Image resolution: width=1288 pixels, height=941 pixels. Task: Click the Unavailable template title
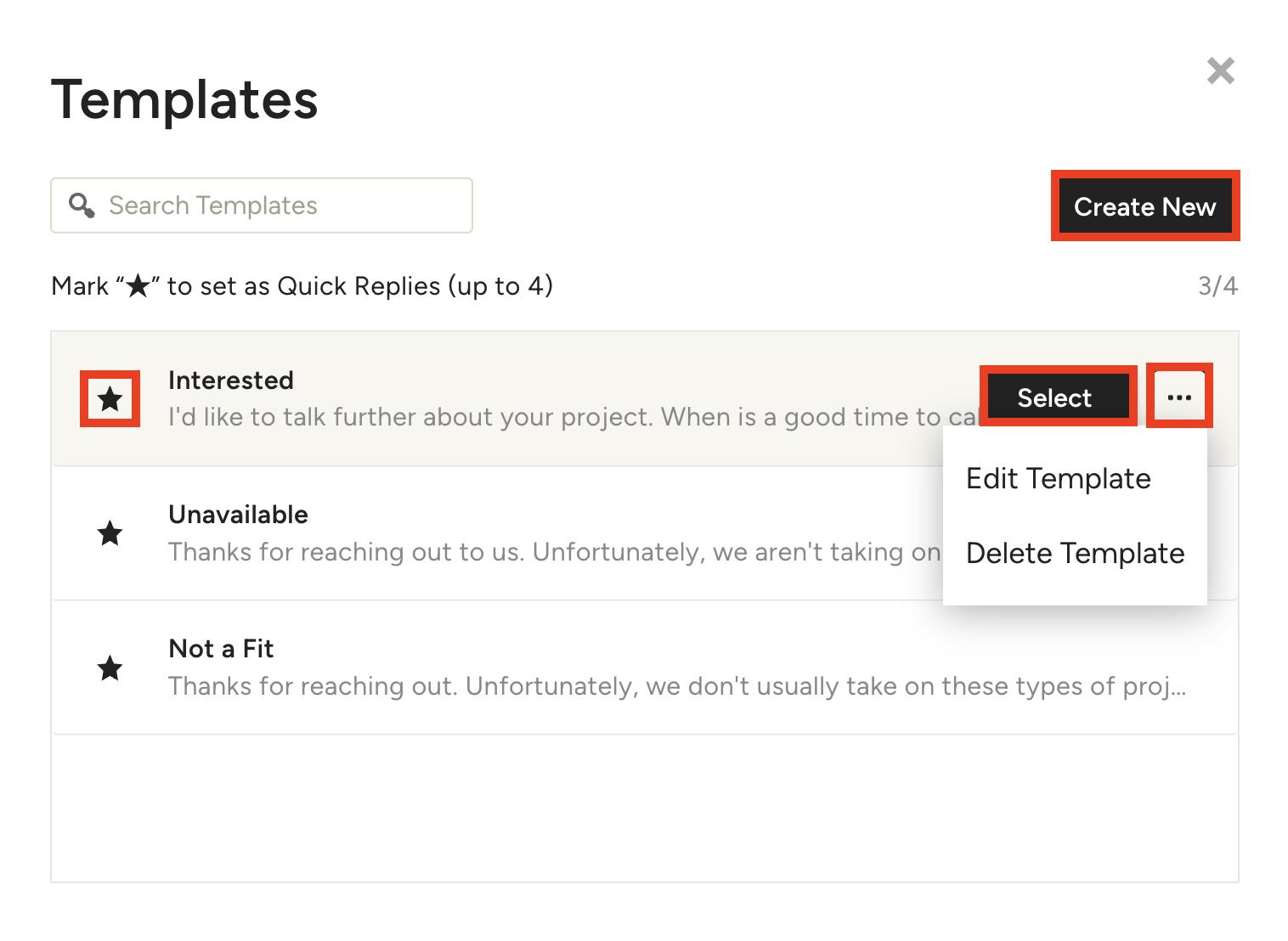(x=238, y=514)
